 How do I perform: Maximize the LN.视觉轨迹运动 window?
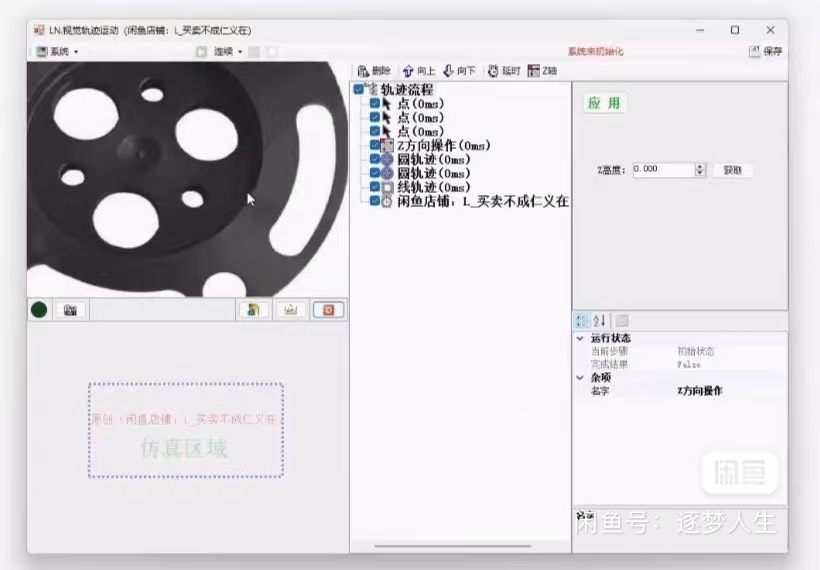coord(735,30)
